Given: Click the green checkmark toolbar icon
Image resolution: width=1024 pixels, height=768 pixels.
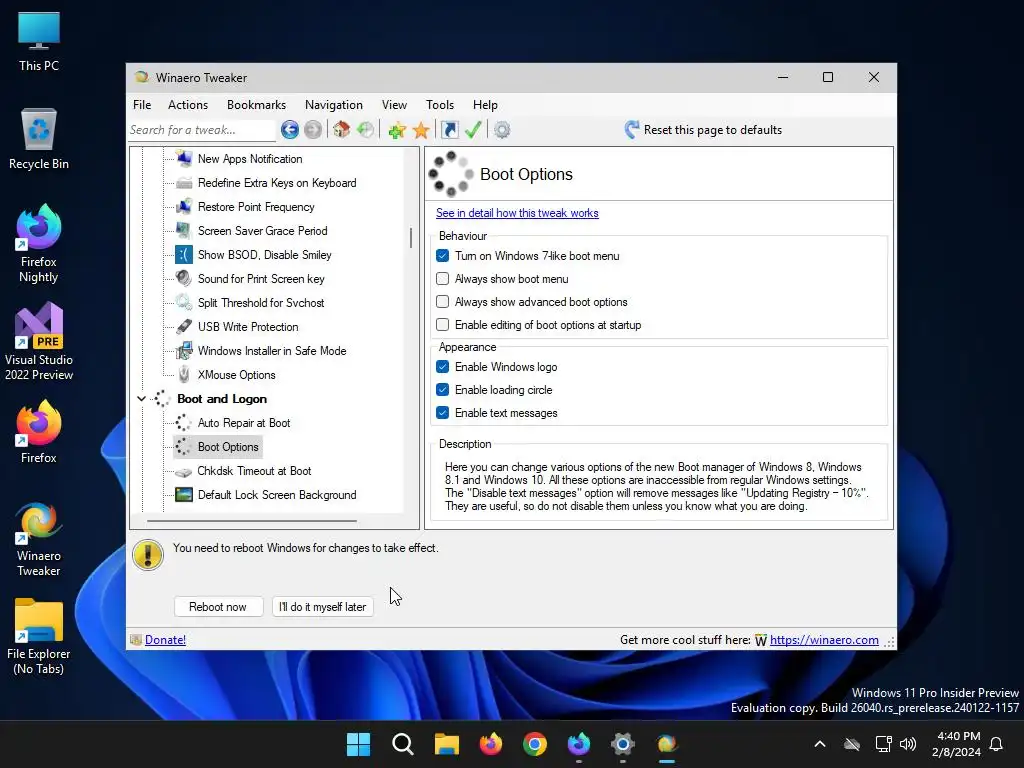Looking at the screenshot, I should tap(473, 130).
